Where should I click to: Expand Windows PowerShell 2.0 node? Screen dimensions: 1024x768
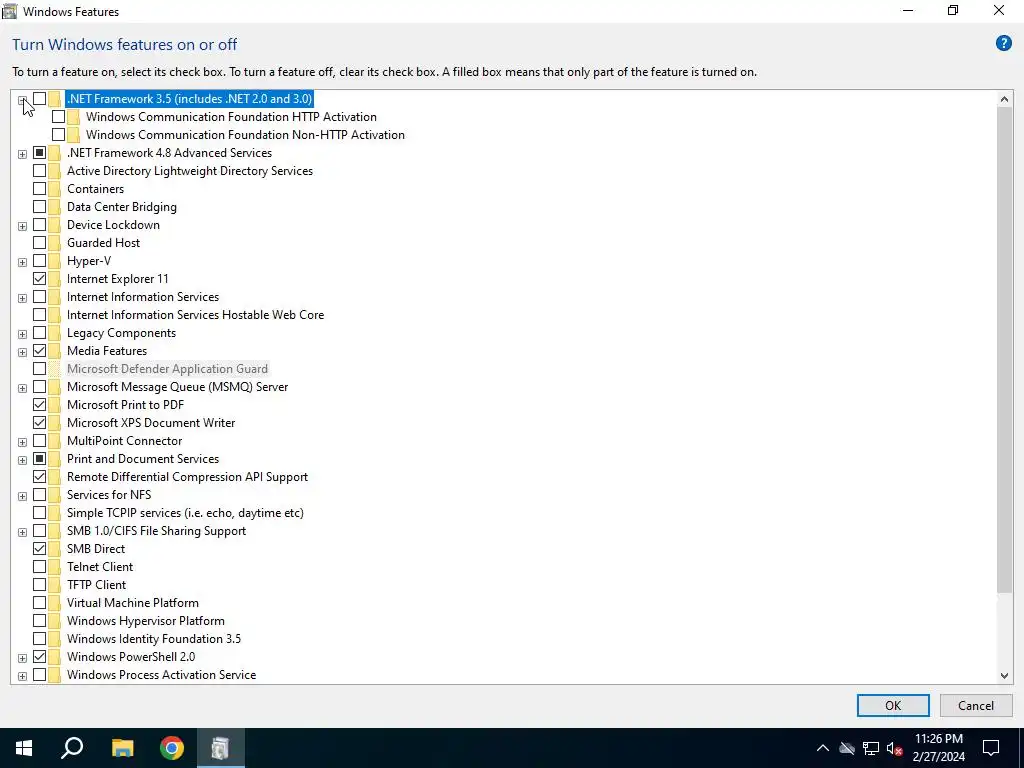point(22,658)
